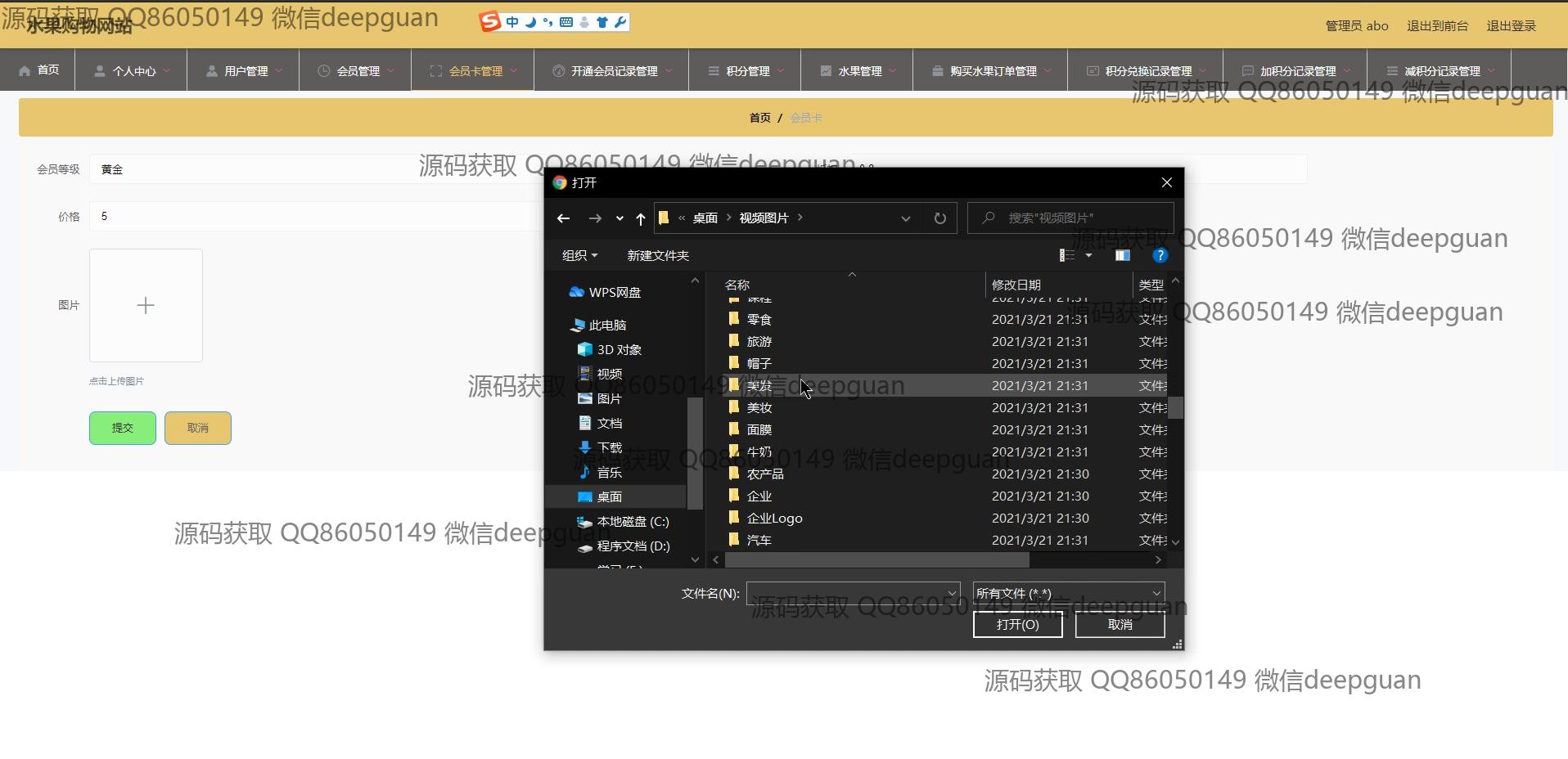Screen dimensions: 1568x759
Task: Open file dialog help icon
Action: [1159, 256]
